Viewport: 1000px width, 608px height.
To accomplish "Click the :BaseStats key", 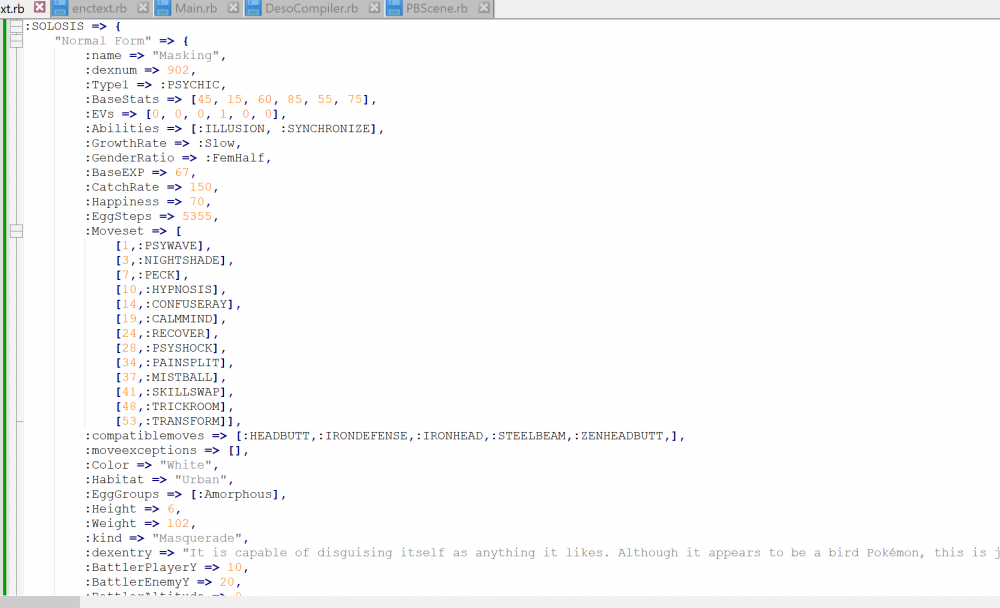I will tap(122, 100).
